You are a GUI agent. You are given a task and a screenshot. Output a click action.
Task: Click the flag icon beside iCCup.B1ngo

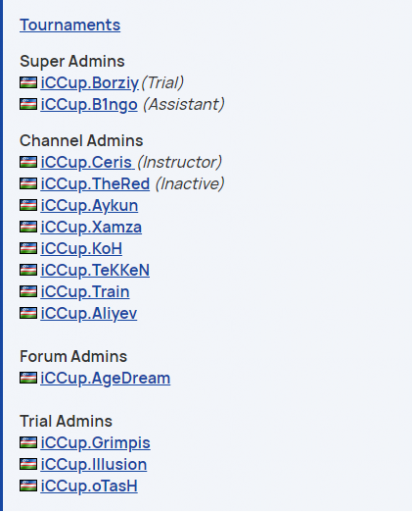28,104
